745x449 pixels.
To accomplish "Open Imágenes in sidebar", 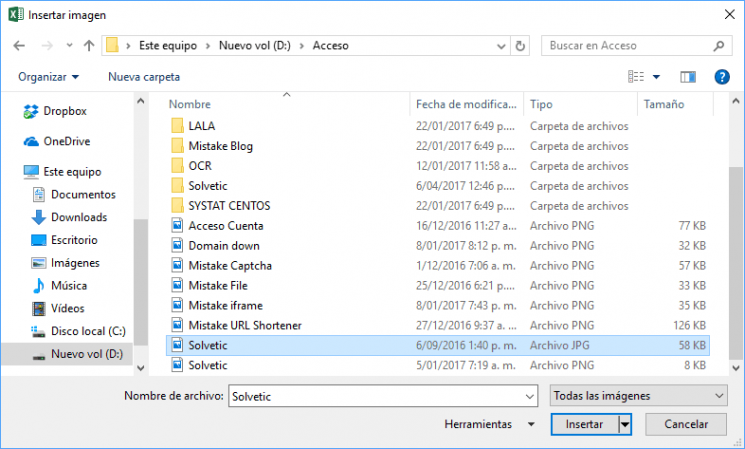I will (x=65, y=263).
